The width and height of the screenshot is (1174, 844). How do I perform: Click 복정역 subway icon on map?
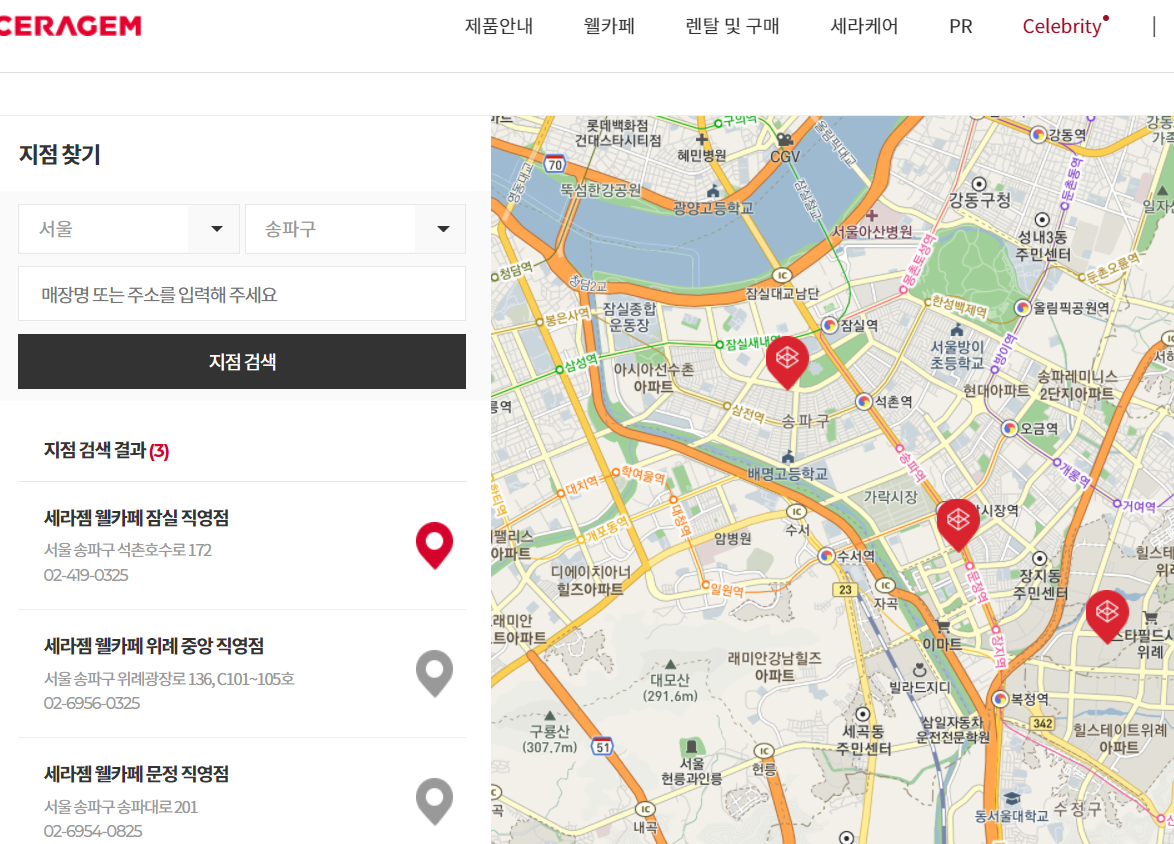pyautogui.click(x=1000, y=699)
